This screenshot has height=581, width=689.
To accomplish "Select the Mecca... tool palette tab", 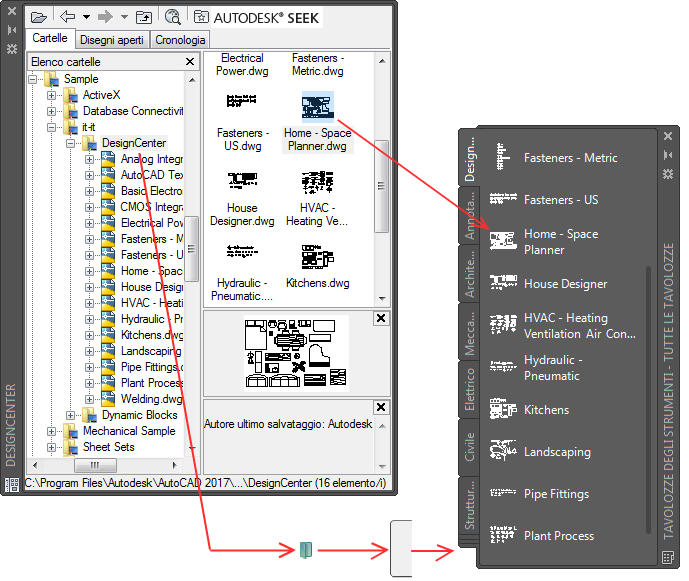I will point(470,332).
